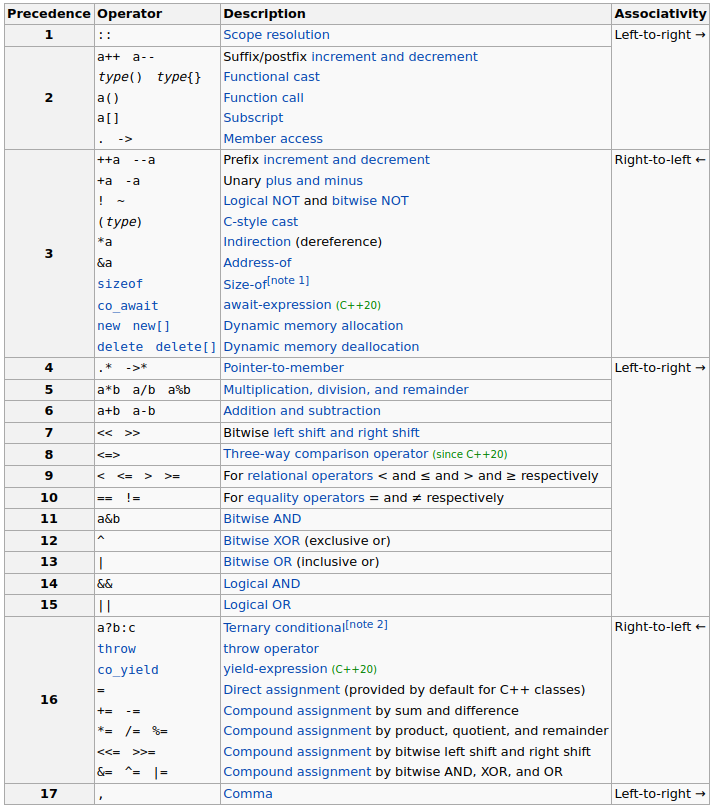Click the :: operator cell

pos(157,35)
